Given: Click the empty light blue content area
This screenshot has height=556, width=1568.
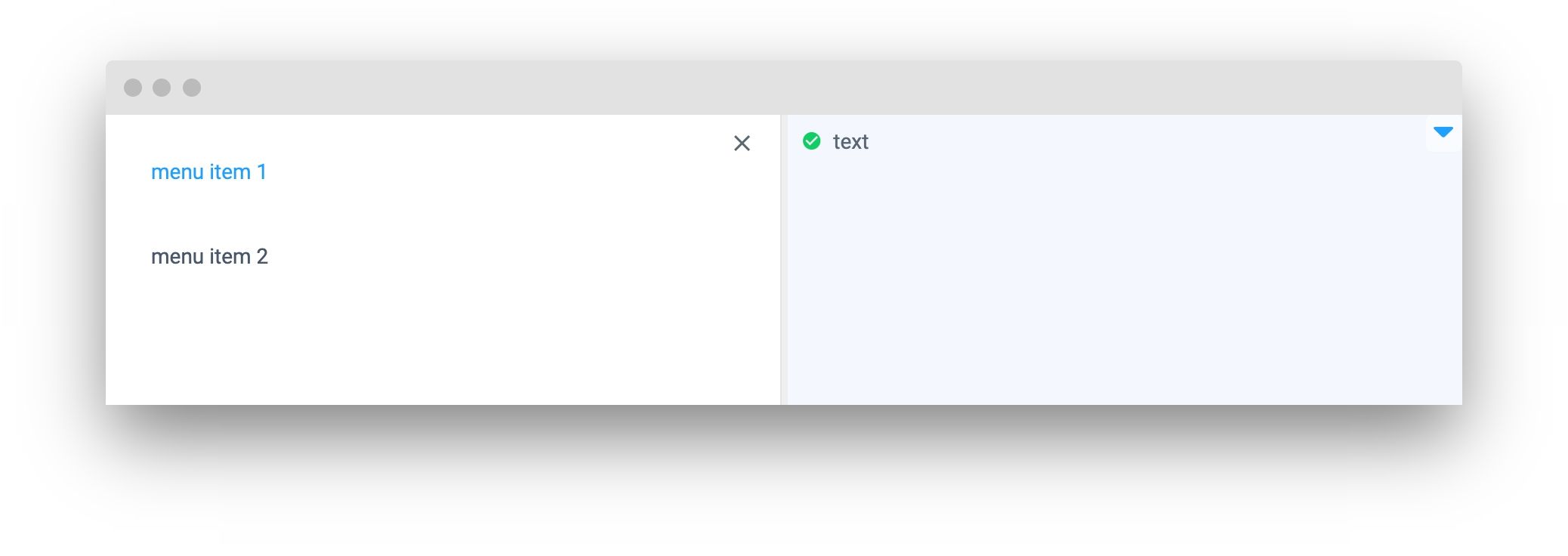Looking at the screenshot, I should (x=1125, y=280).
